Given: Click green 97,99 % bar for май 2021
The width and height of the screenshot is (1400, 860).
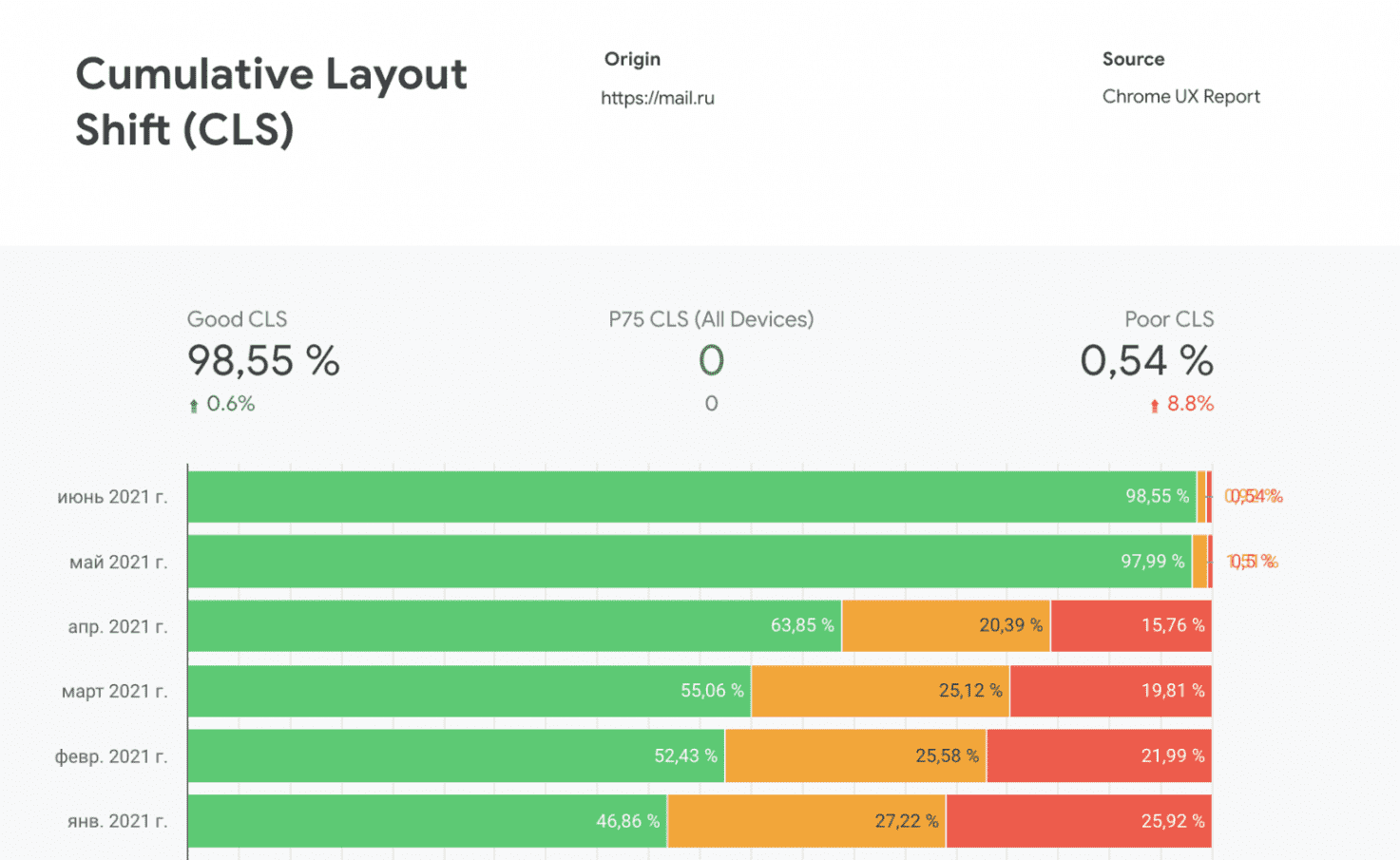Looking at the screenshot, I should click(689, 562).
